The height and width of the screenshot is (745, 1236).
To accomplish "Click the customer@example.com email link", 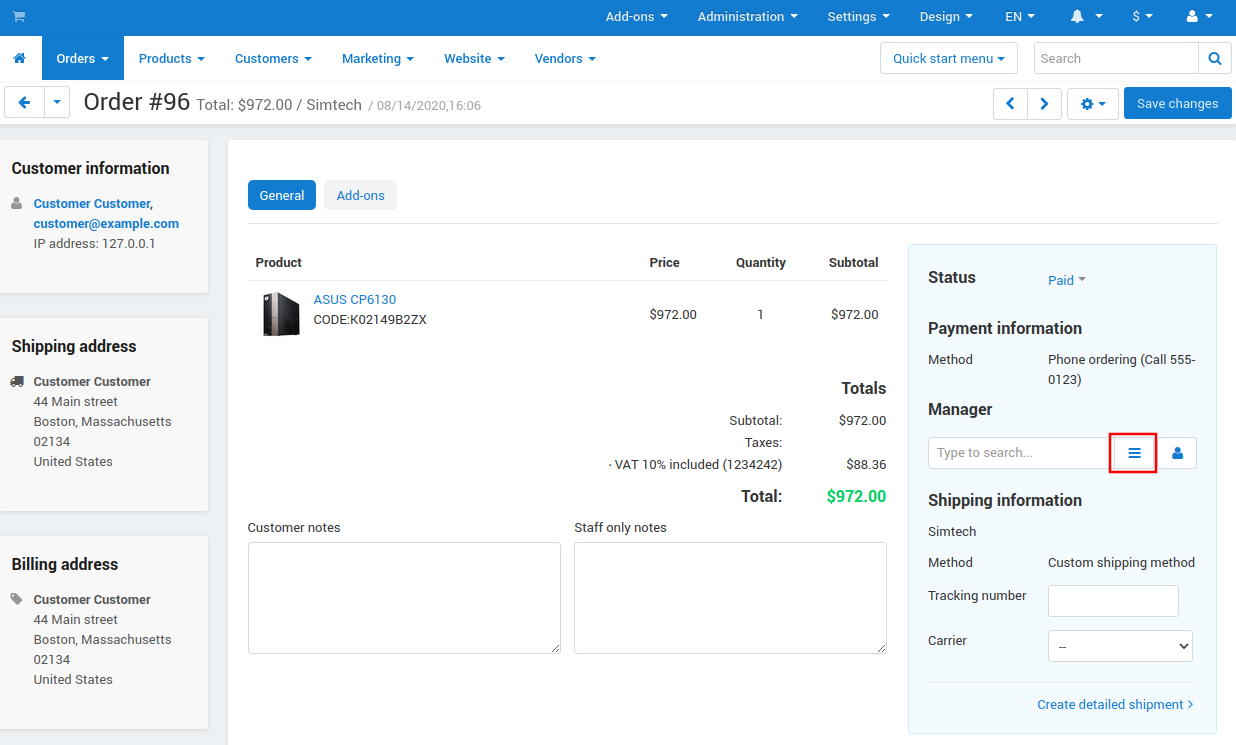I will point(106,224).
